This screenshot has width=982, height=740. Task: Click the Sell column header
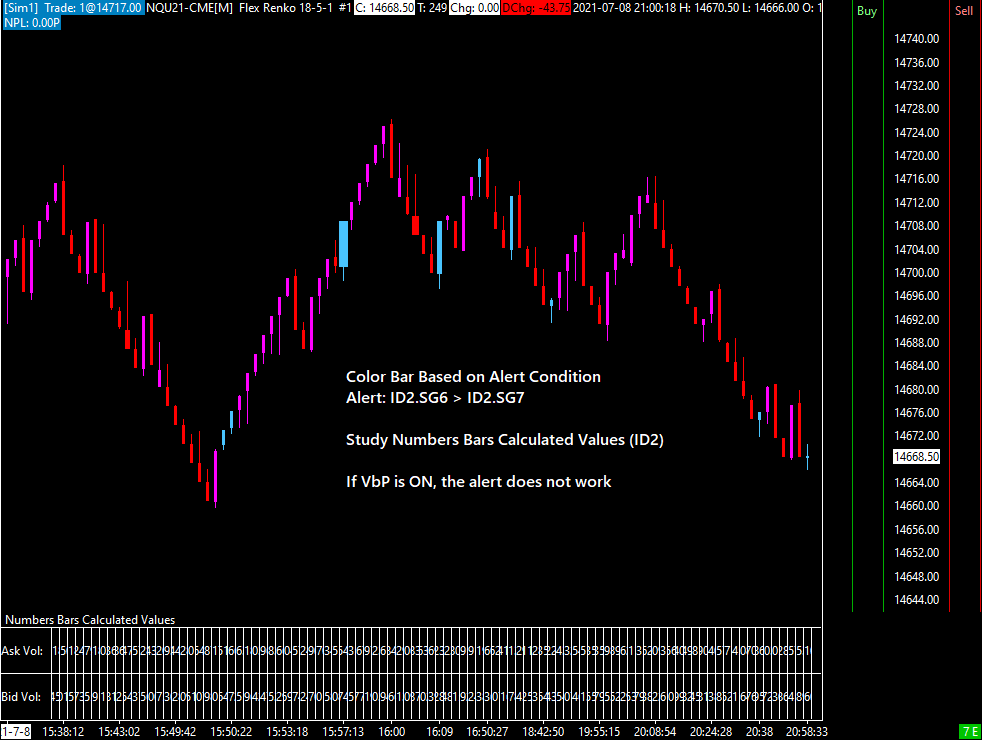click(x=964, y=11)
